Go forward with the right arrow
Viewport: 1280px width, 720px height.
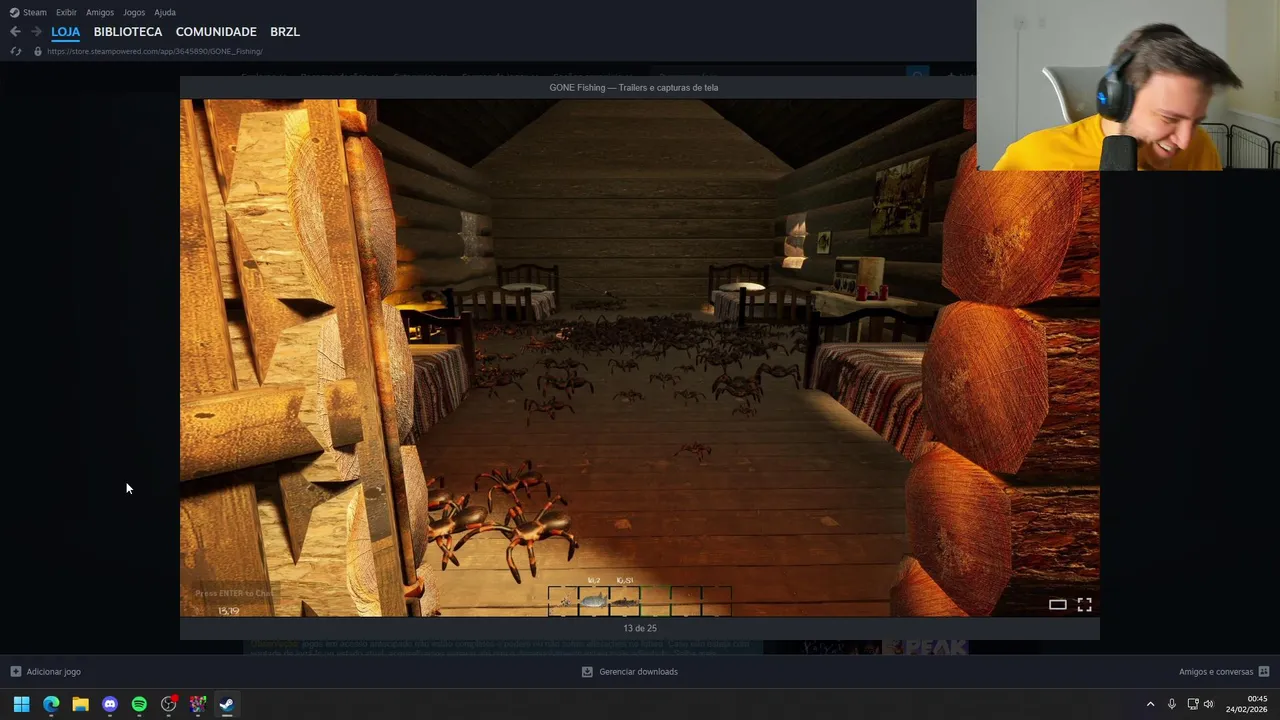click(x=36, y=32)
